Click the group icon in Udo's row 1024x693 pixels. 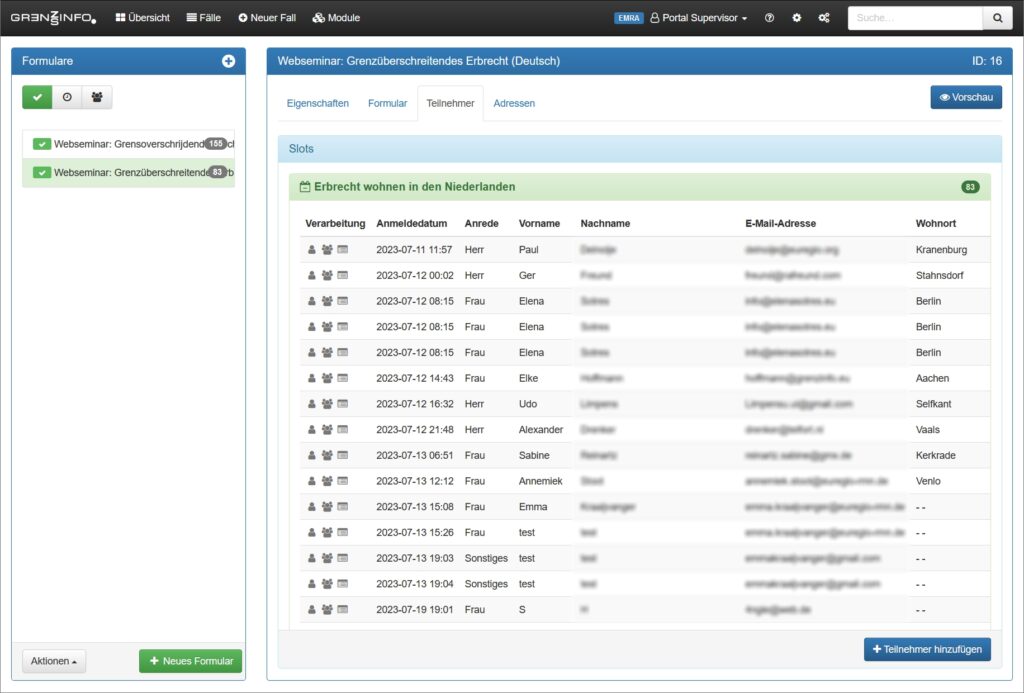coord(327,404)
